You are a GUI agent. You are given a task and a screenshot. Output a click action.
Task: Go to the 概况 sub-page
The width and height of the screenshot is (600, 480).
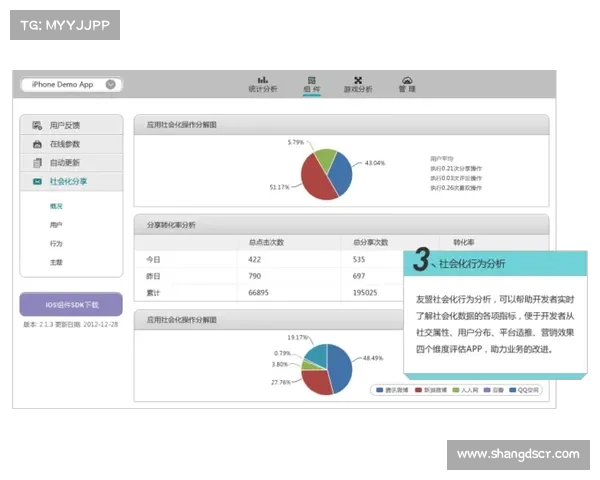(x=56, y=206)
